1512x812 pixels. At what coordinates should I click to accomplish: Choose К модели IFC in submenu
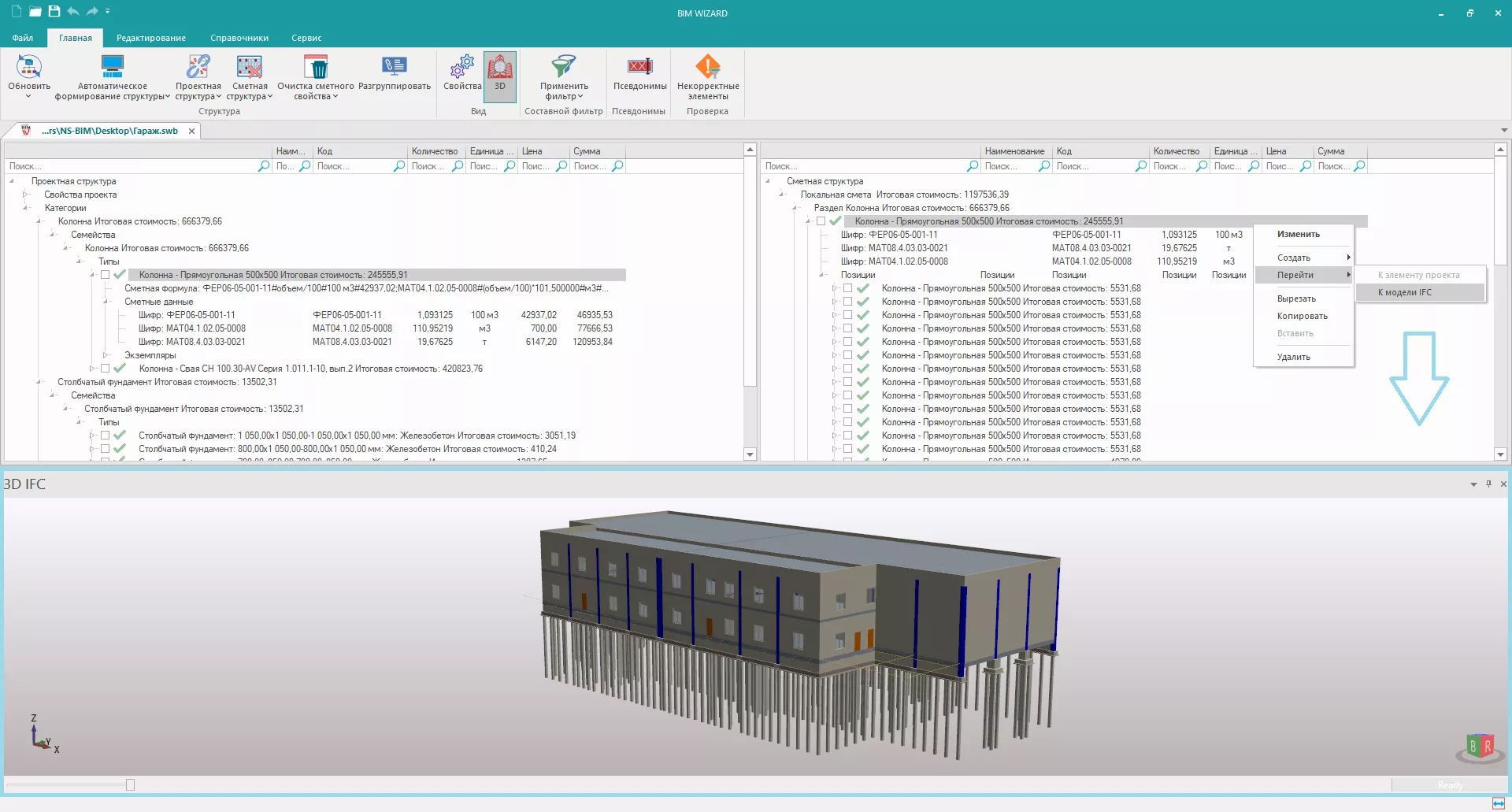coord(1420,292)
